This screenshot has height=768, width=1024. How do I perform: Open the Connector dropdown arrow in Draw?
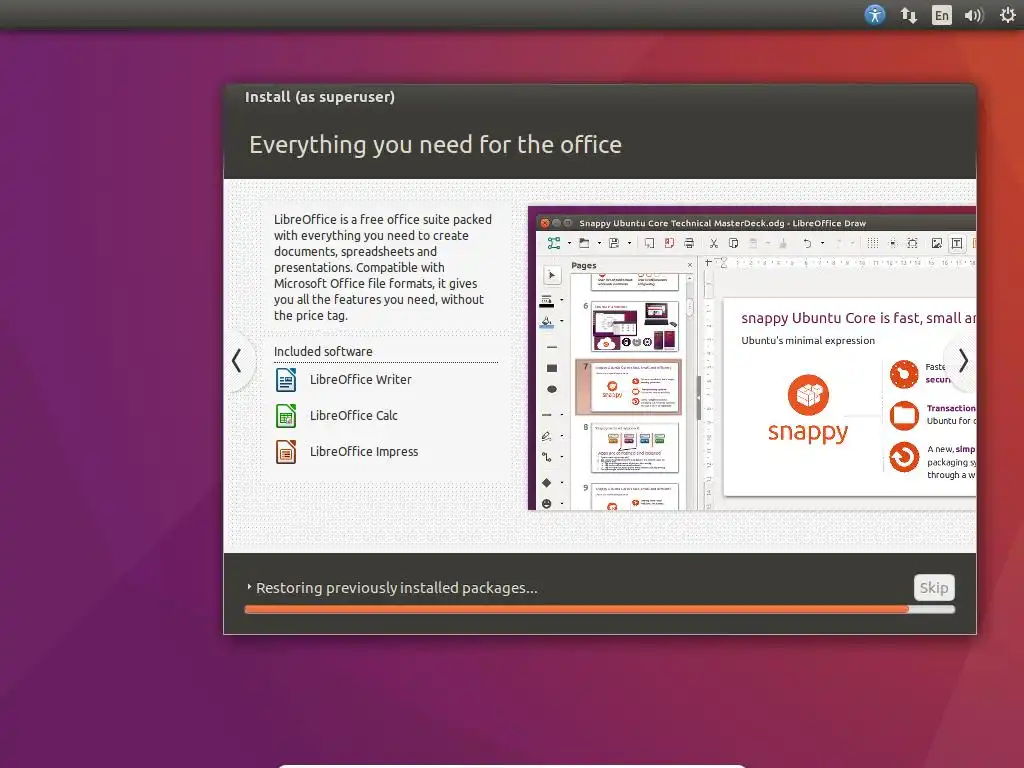(562, 457)
